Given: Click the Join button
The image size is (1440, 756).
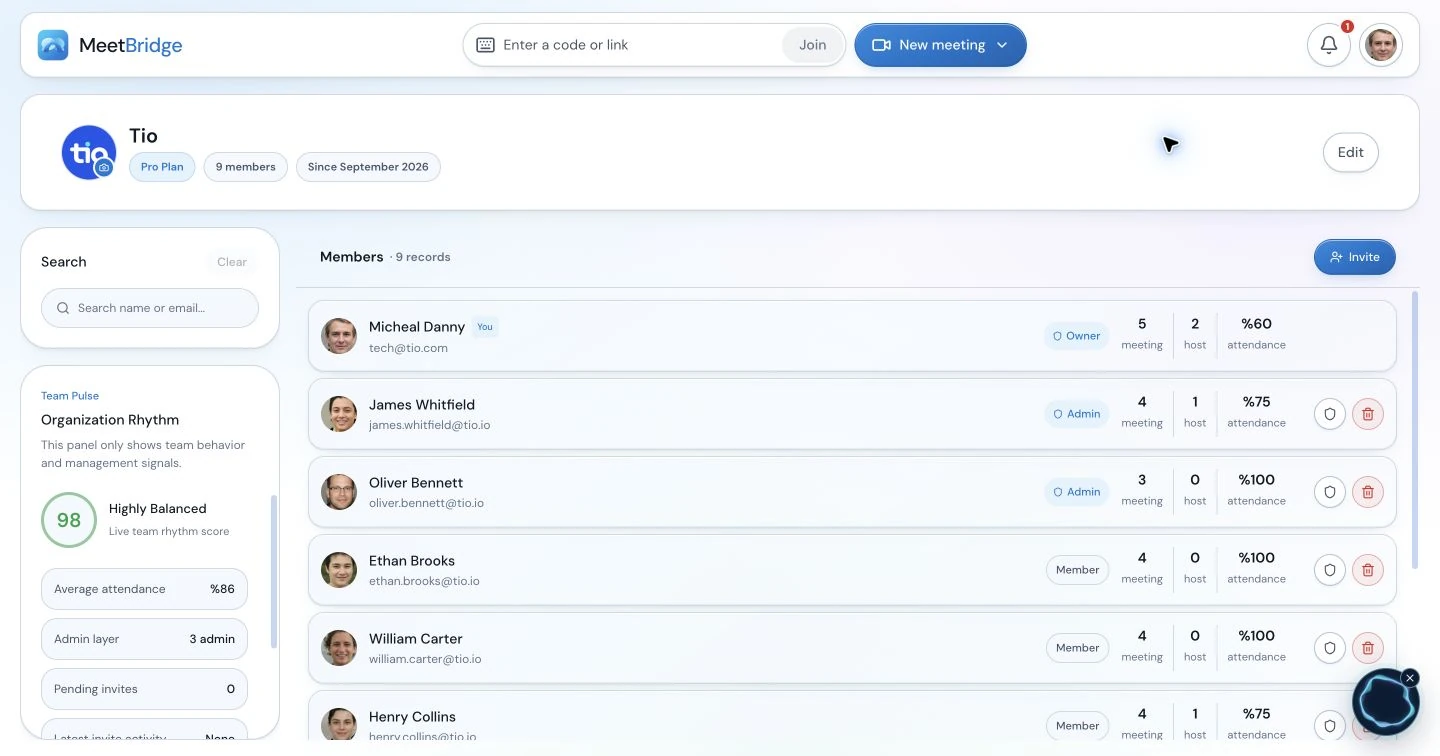Looking at the screenshot, I should pos(813,45).
